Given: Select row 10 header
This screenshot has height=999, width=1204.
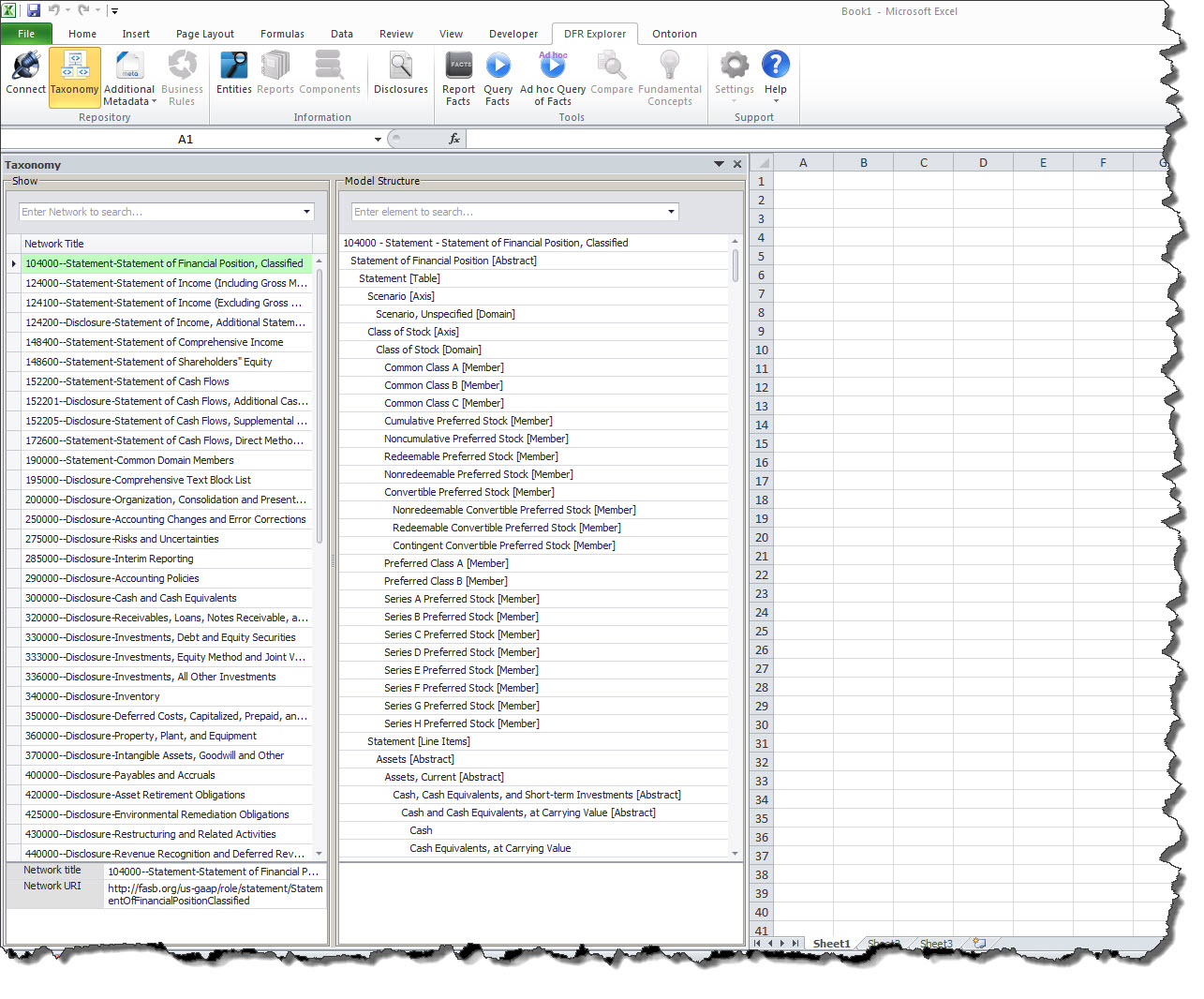Looking at the screenshot, I should click(x=762, y=350).
